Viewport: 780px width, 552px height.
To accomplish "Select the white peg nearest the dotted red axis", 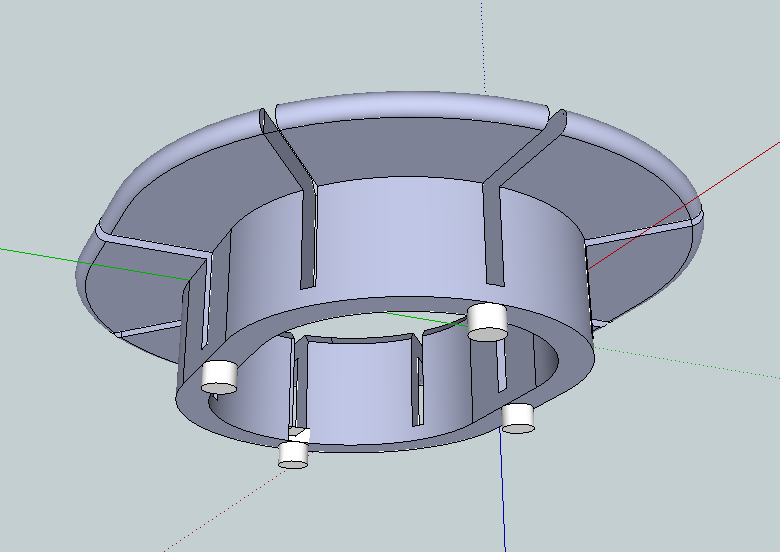I will click(293, 455).
